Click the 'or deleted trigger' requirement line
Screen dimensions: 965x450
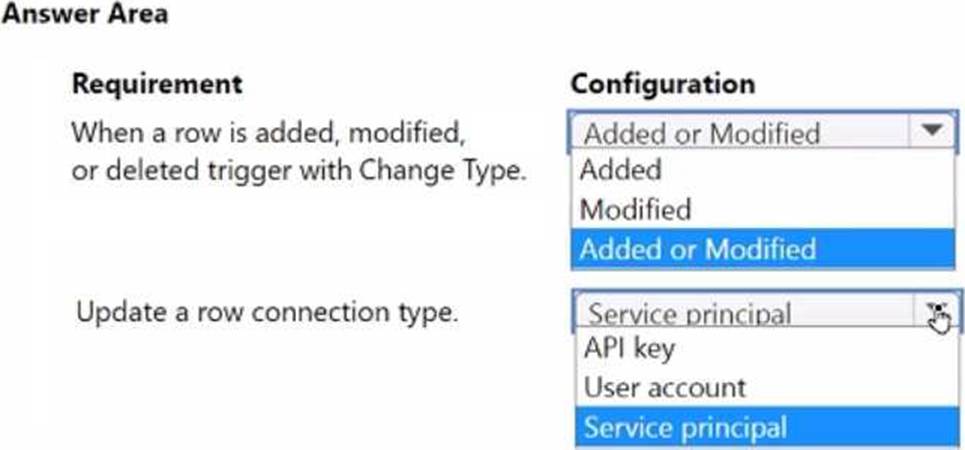click(299, 170)
